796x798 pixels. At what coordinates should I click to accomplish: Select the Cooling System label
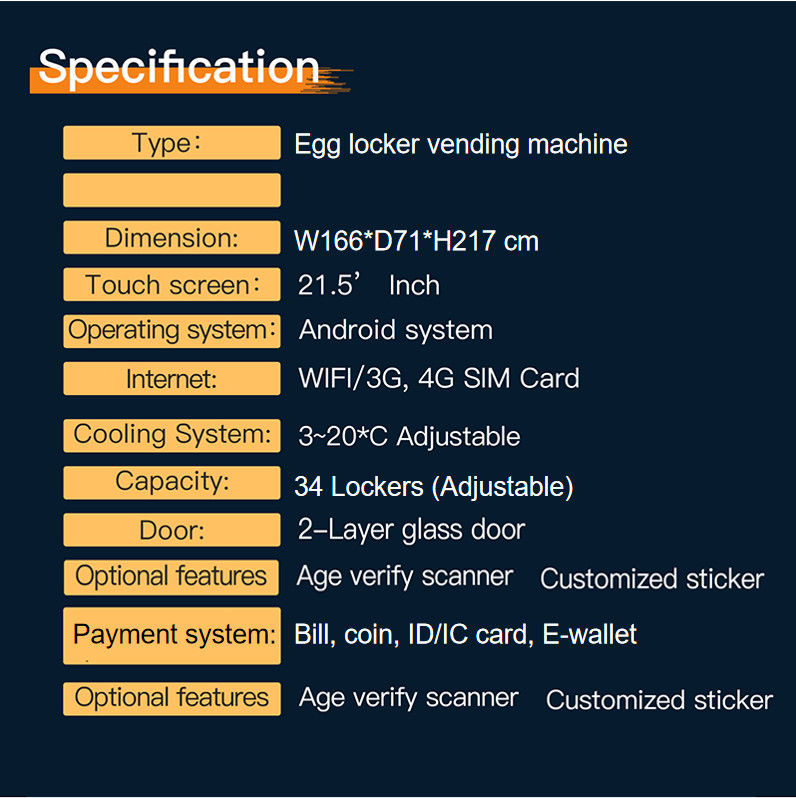[171, 435]
